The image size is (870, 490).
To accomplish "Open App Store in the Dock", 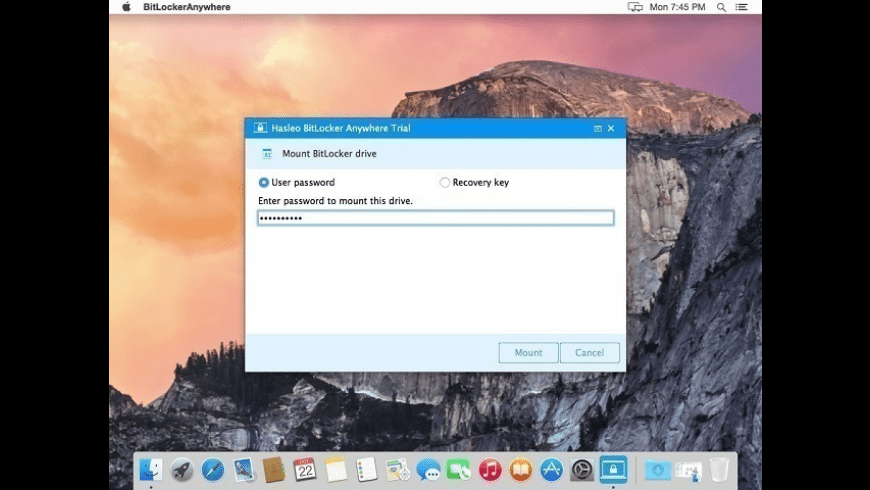I will point(552,470).
